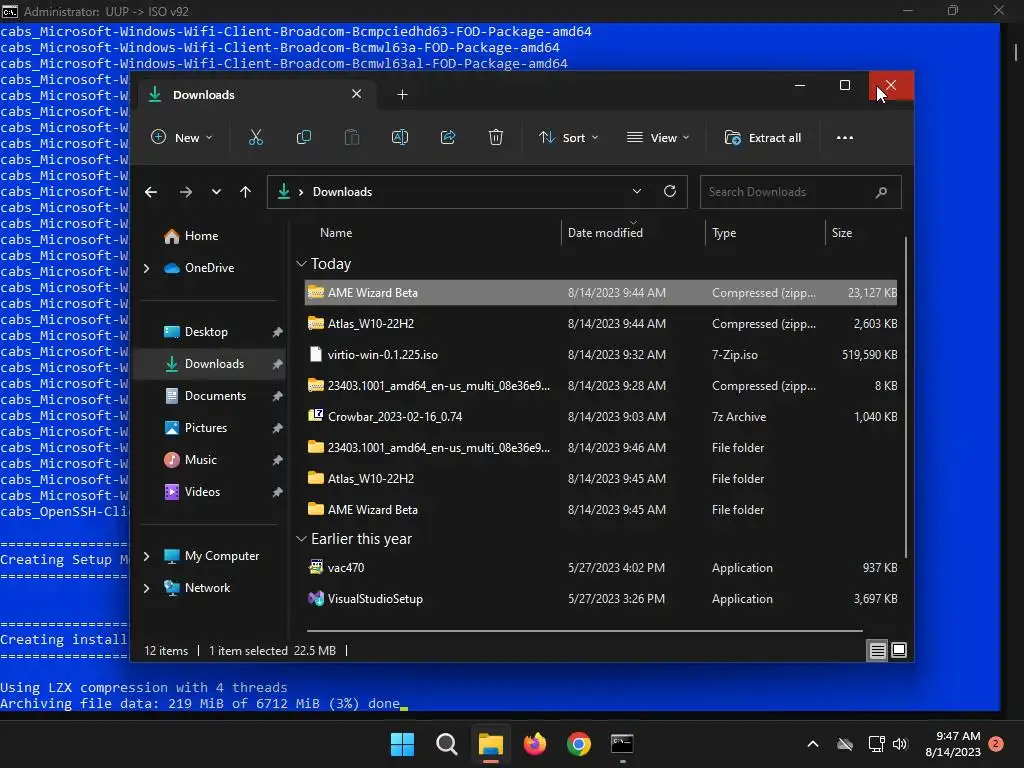Launch Firefox from the taskbar

535,744
